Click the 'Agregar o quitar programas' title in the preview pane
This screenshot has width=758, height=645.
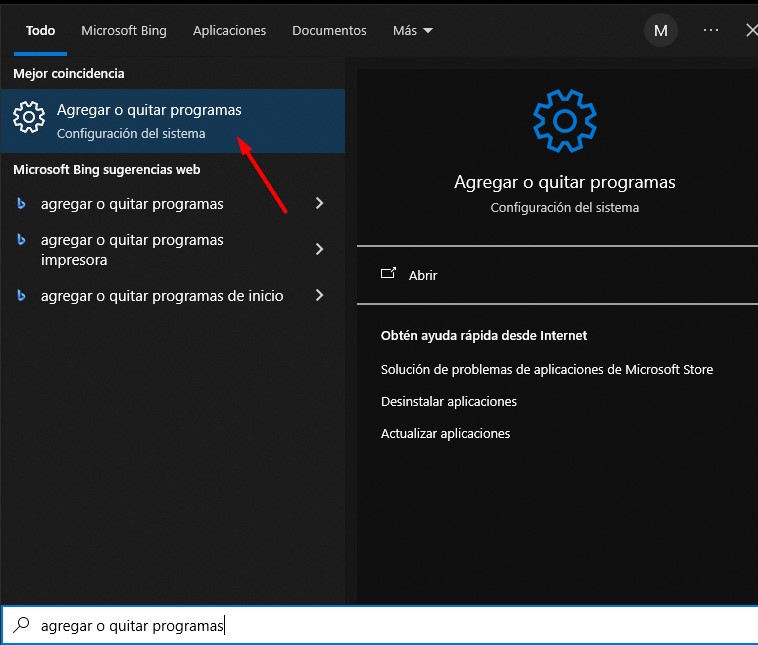(565, 182)
